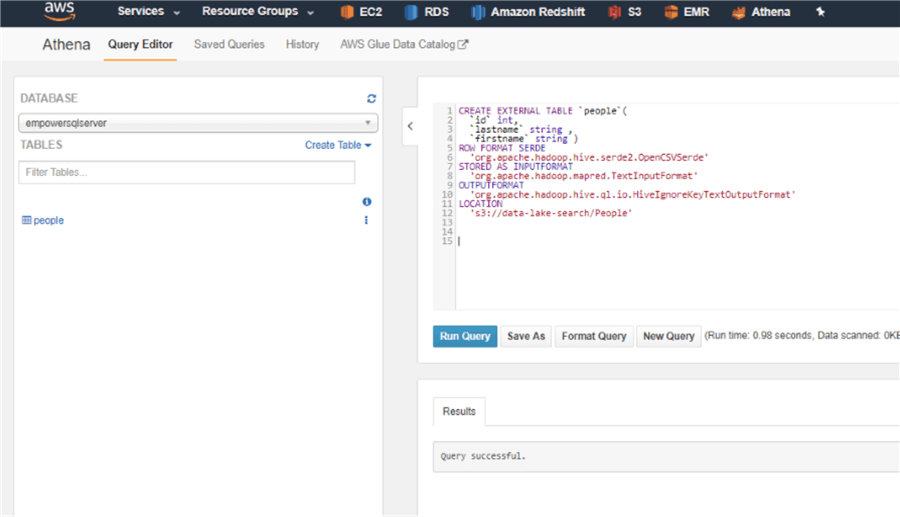Open S3 service shortcut
Screen dimensions: 900x517
[x=614, y=12]
